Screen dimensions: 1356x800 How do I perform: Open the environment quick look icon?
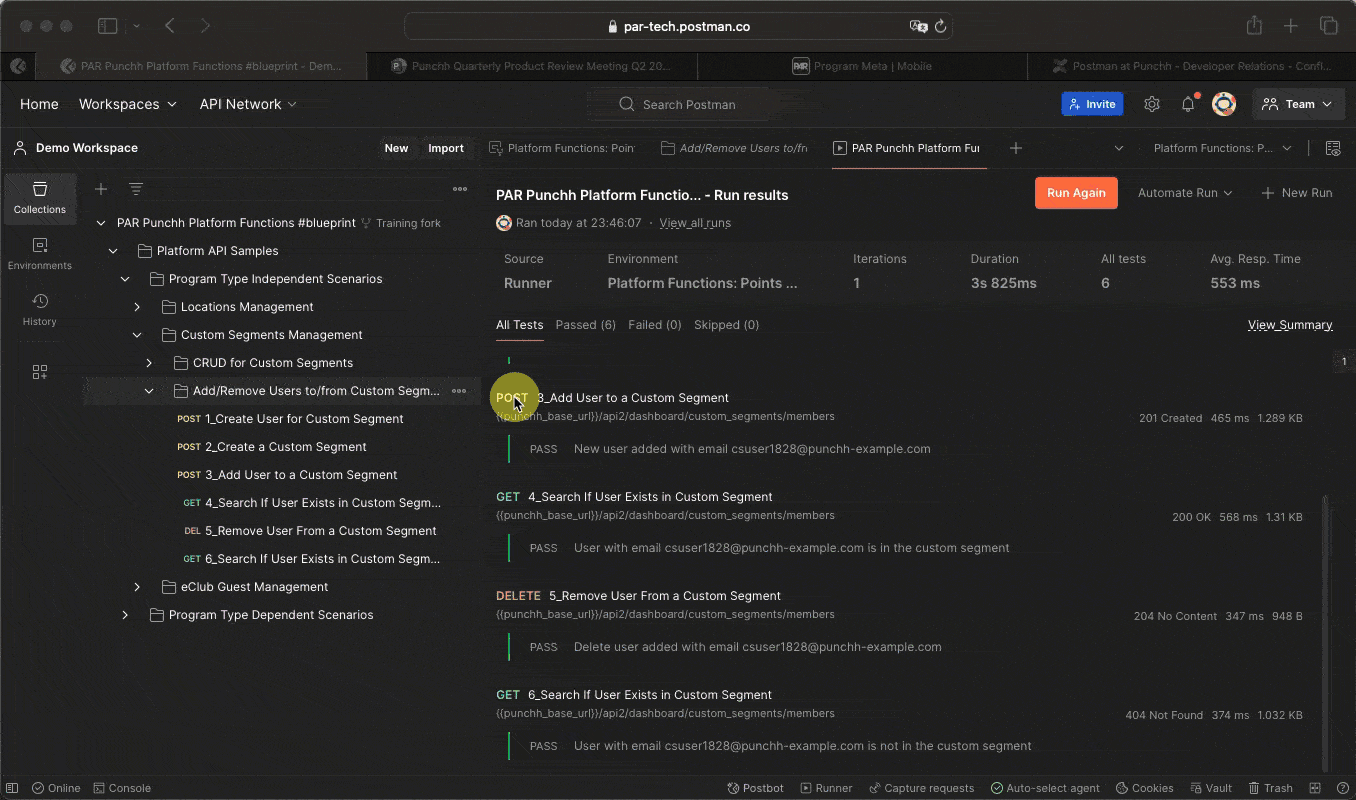pos(1333,148)
